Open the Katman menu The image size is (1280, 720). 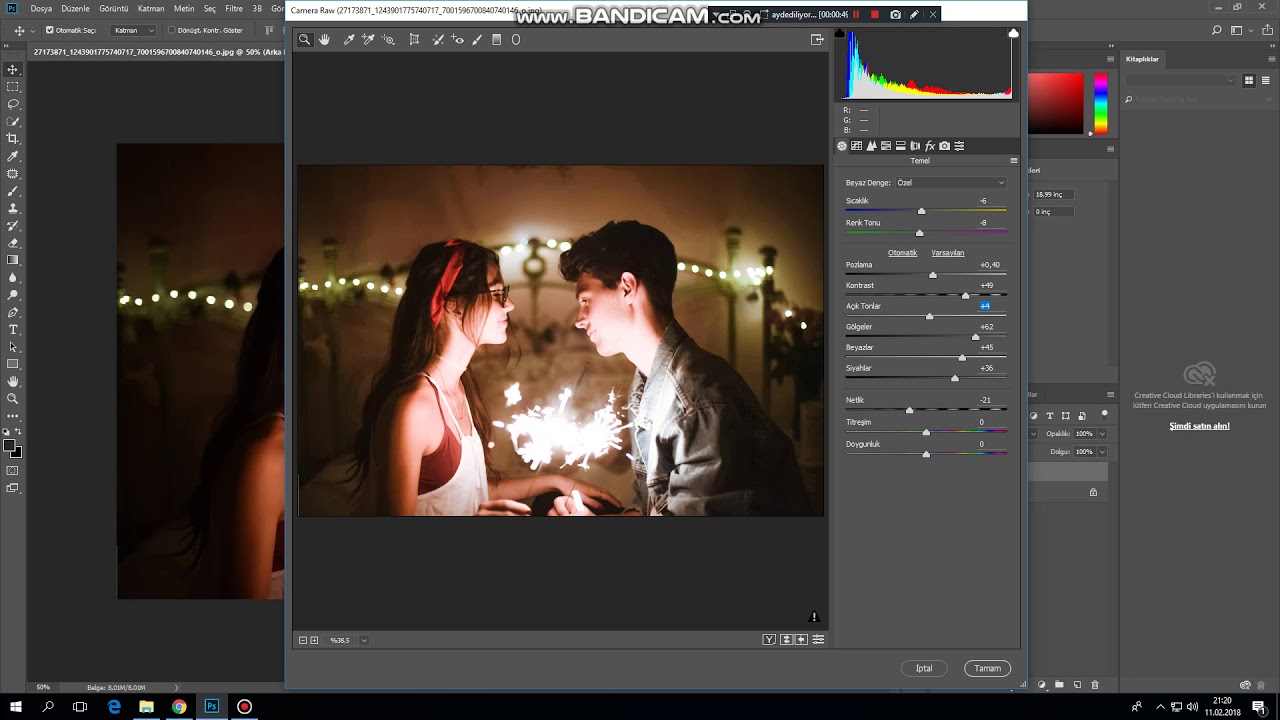pos(151,8)
